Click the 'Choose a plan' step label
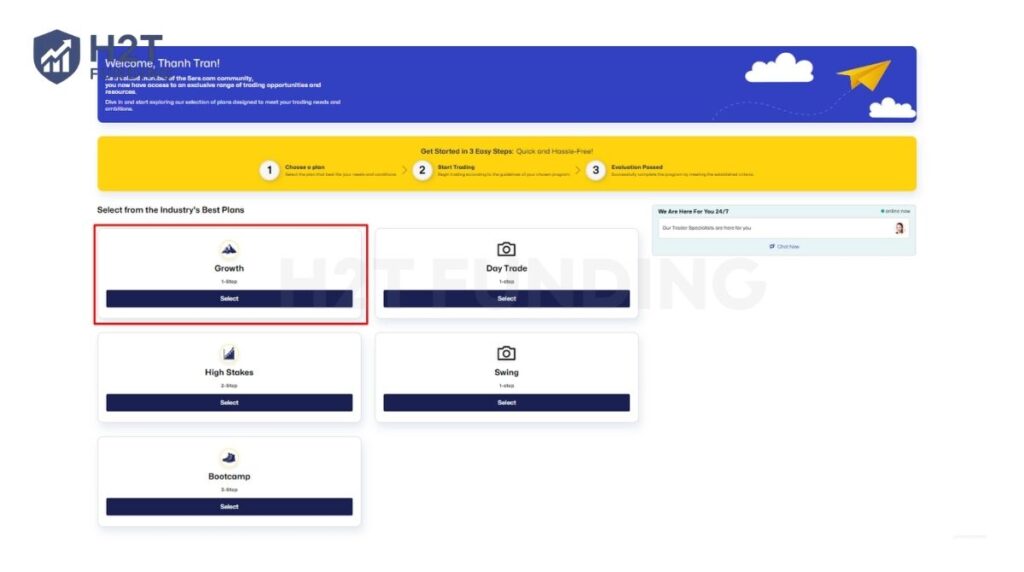Image resolution: width=1024 pixels, height=572 pixels. point(305,167)
